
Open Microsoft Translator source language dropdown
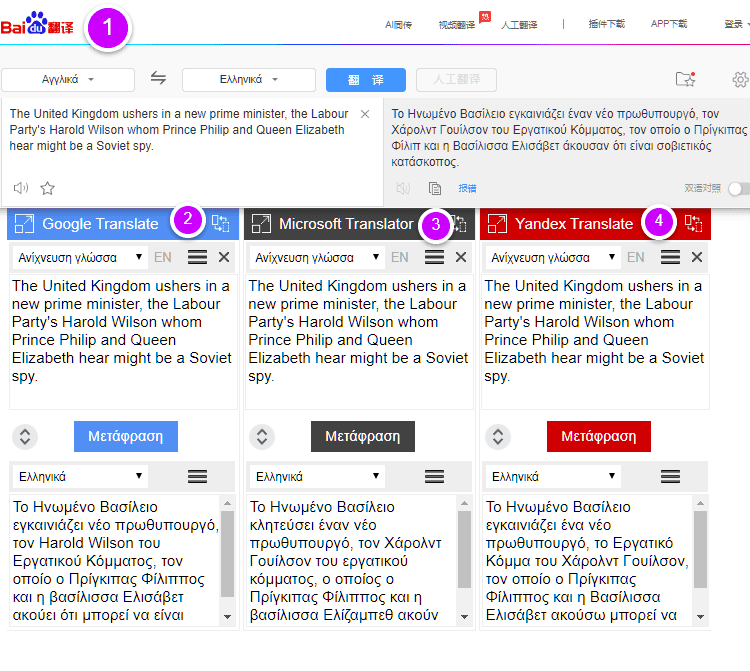point(317,257)
